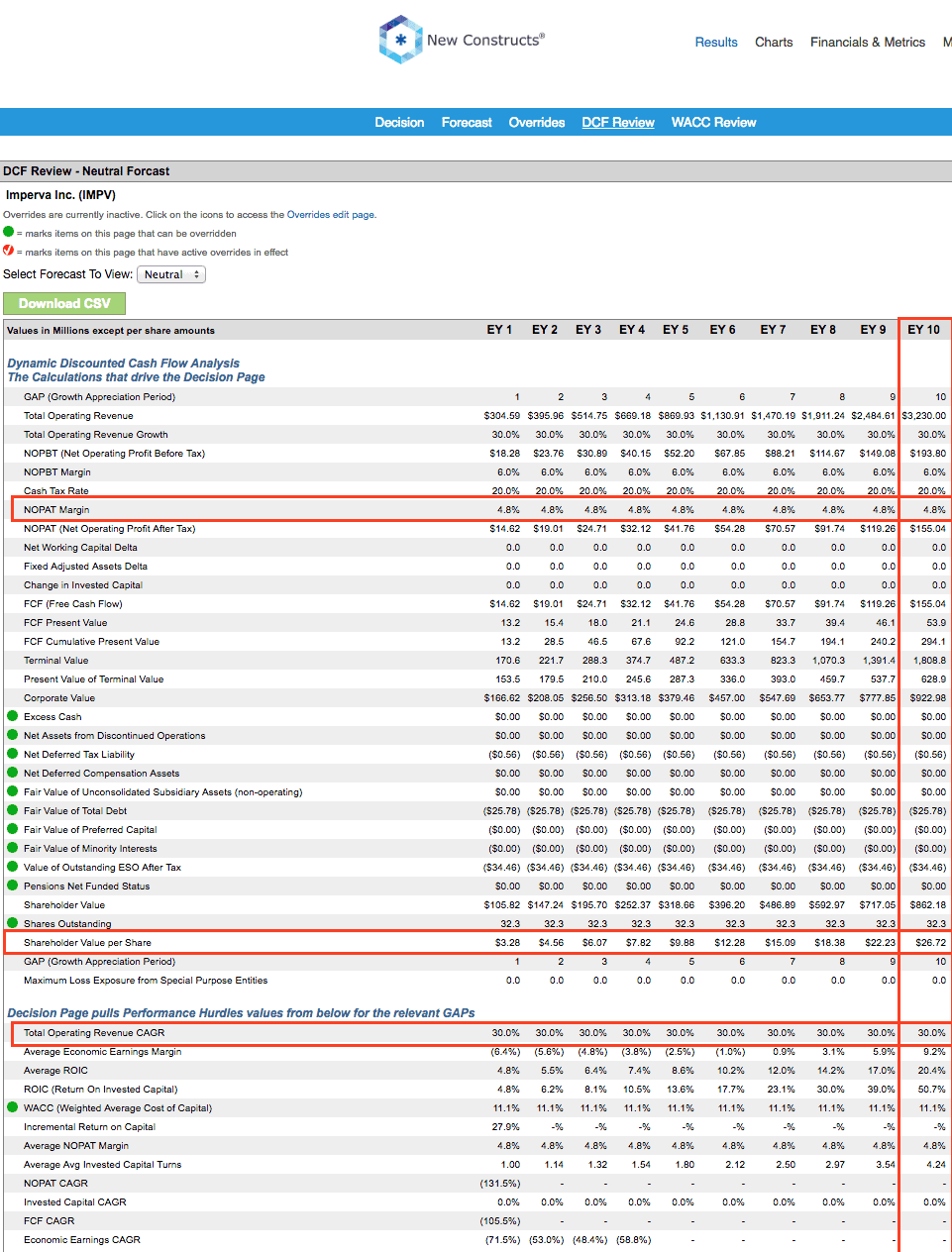Click the $922.98 corporate value cell

[929, 697]
